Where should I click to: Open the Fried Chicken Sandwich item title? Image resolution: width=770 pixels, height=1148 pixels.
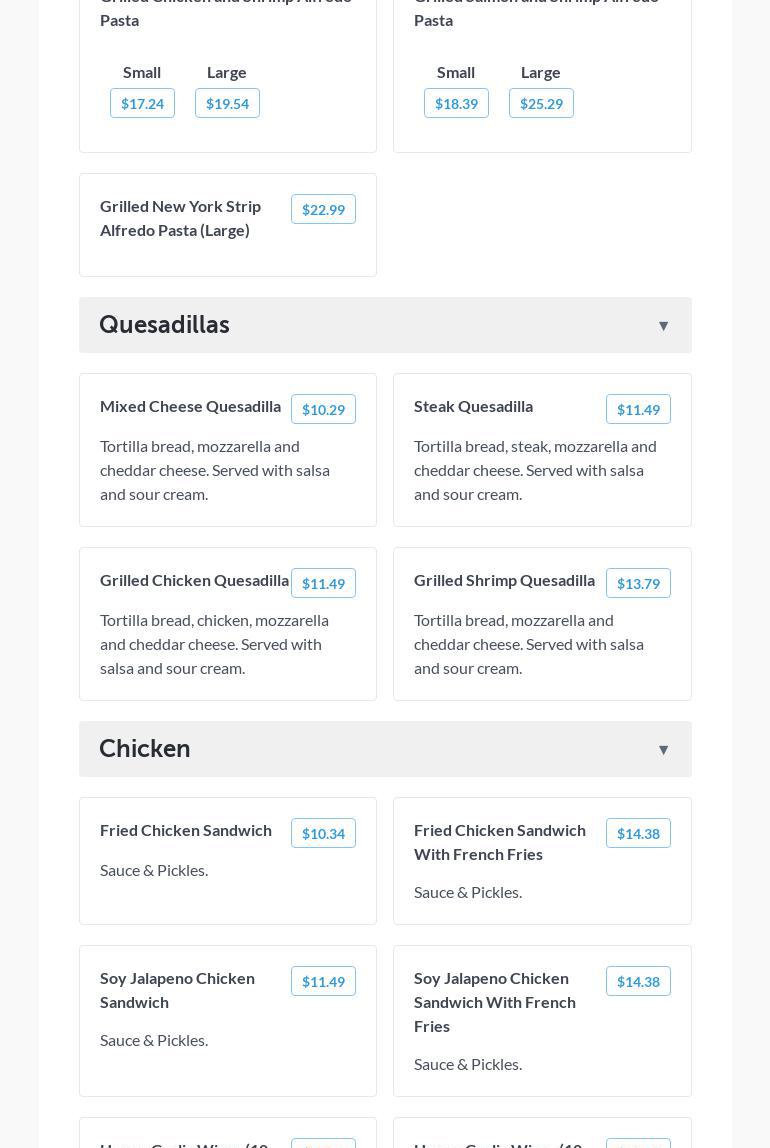pos(185,830)
